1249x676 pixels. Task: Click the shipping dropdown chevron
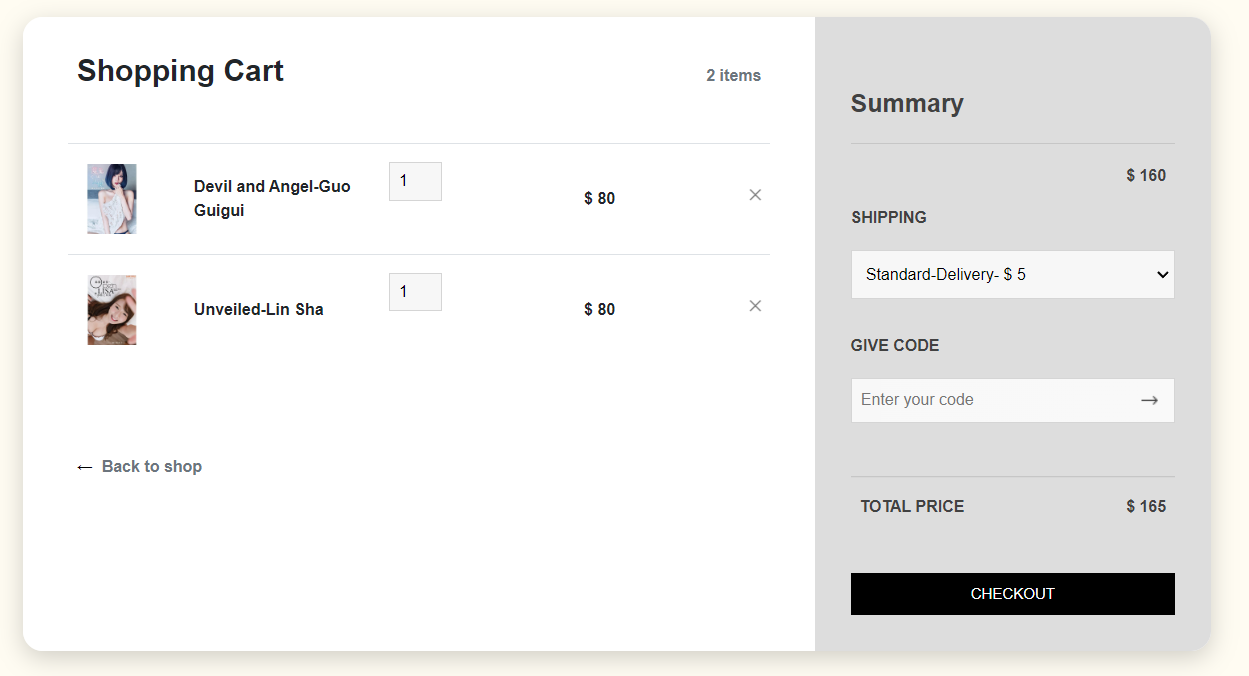point(1162,274)
